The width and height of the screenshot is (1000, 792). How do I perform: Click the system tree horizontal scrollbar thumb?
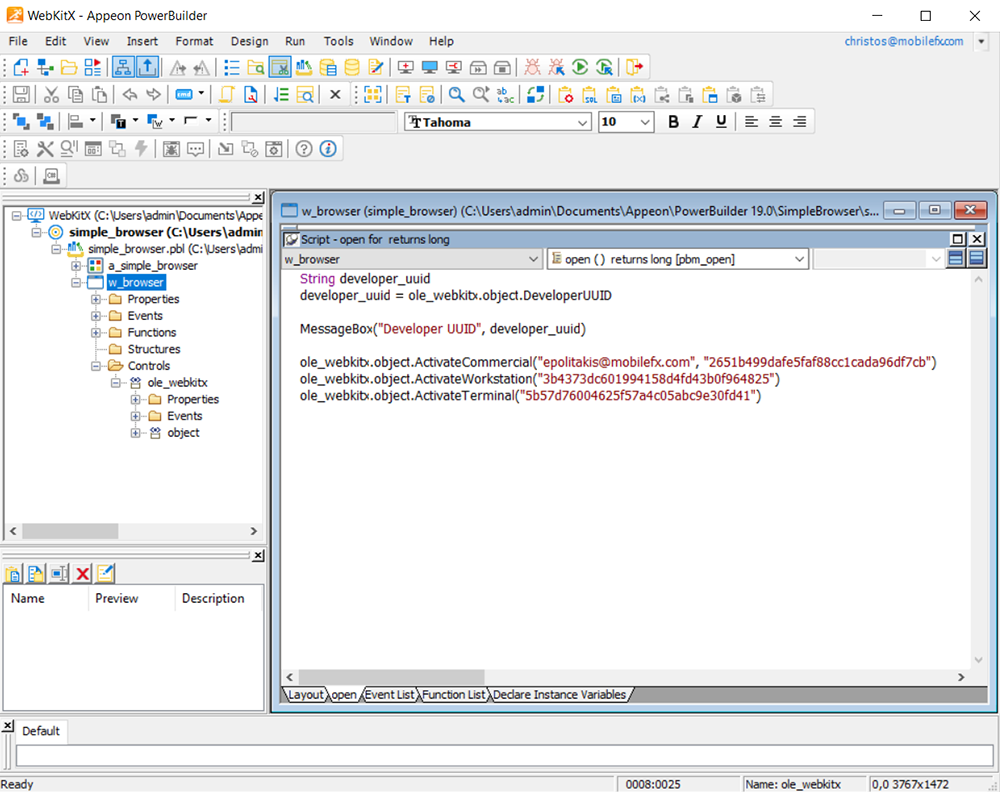(x=70, y=531)
